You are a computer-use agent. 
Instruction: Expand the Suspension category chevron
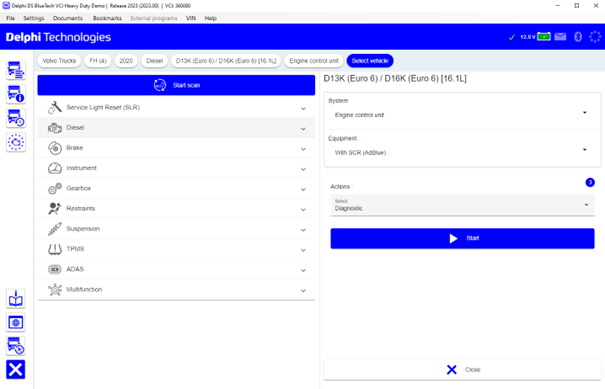303,230
